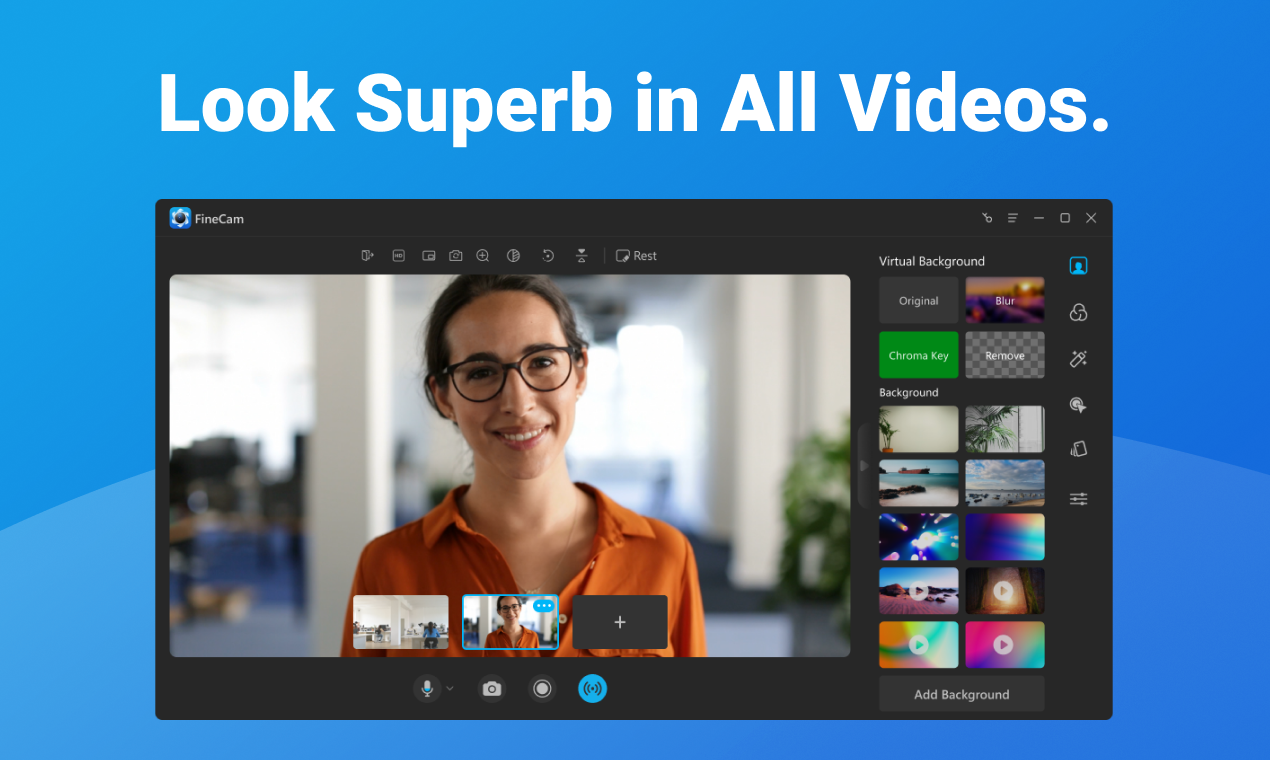1270x760 pixels.
Task: Choose the cloudy beach background
Action: pos(1005,483)
